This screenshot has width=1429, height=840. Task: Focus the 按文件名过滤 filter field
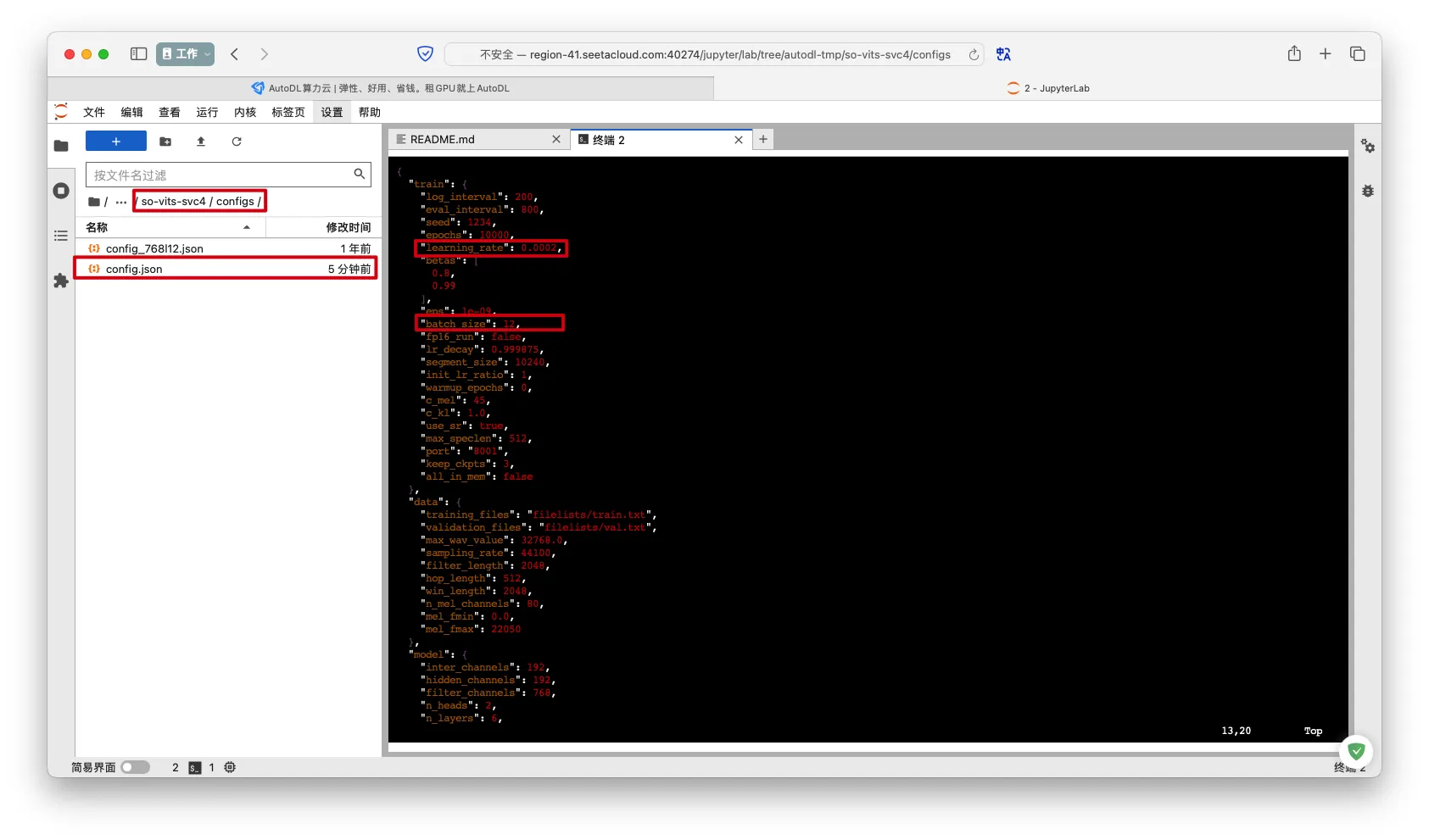(228, 175)
